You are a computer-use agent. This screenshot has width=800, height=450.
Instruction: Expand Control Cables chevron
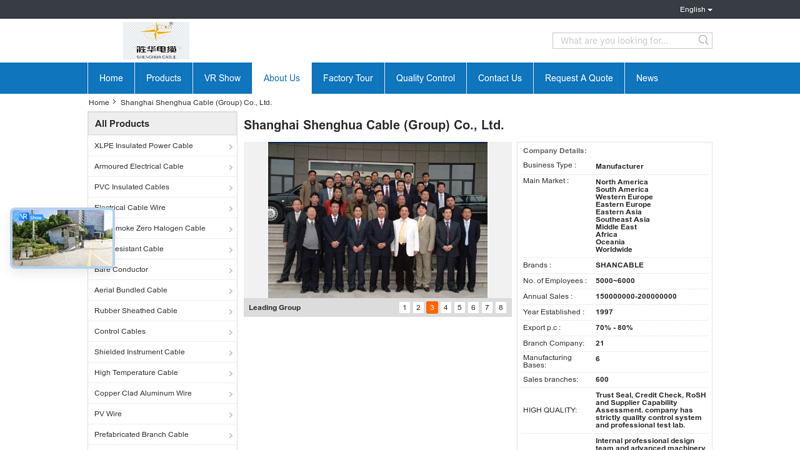[x=231, y=333]
